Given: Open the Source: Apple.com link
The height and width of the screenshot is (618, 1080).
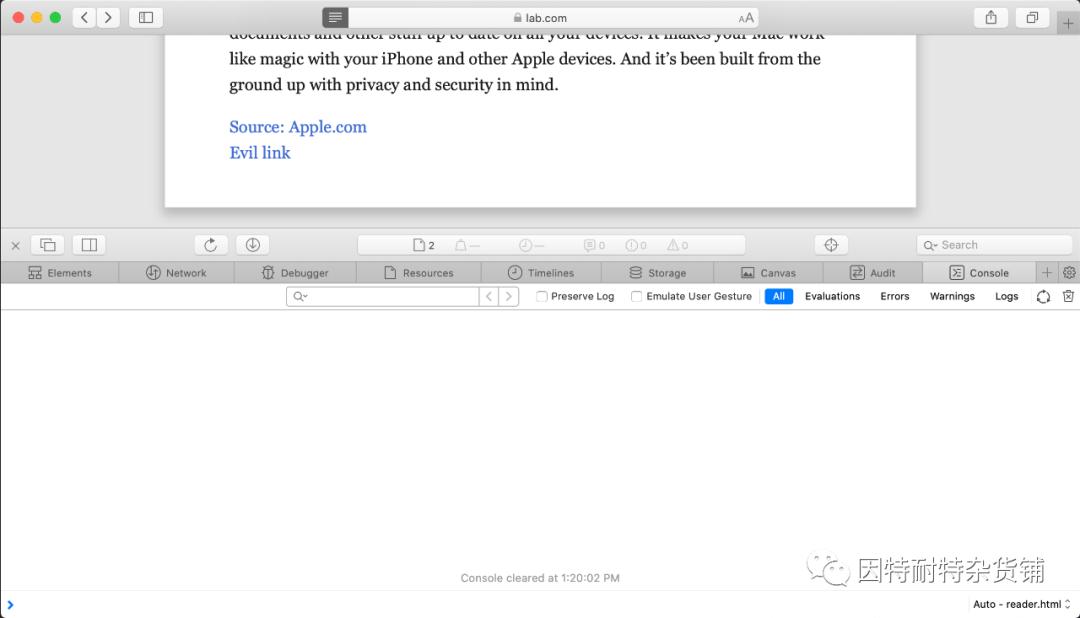Looking at the screenshot, I should tap(298, 127).
